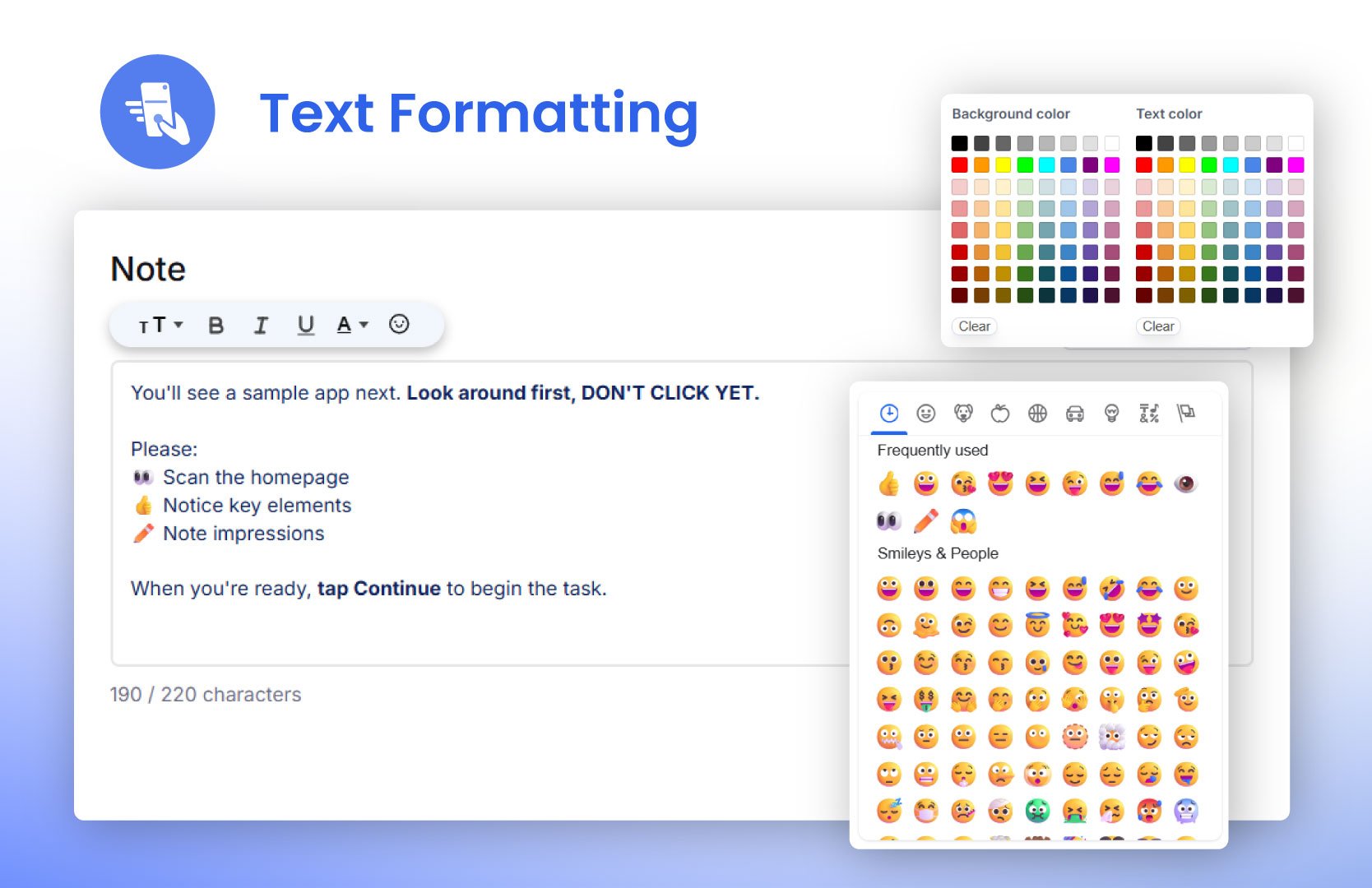Insert the eyes emoji from Frequently used
The width and height of the screenshot is (1372, 888).
click(x=888, y=521)
